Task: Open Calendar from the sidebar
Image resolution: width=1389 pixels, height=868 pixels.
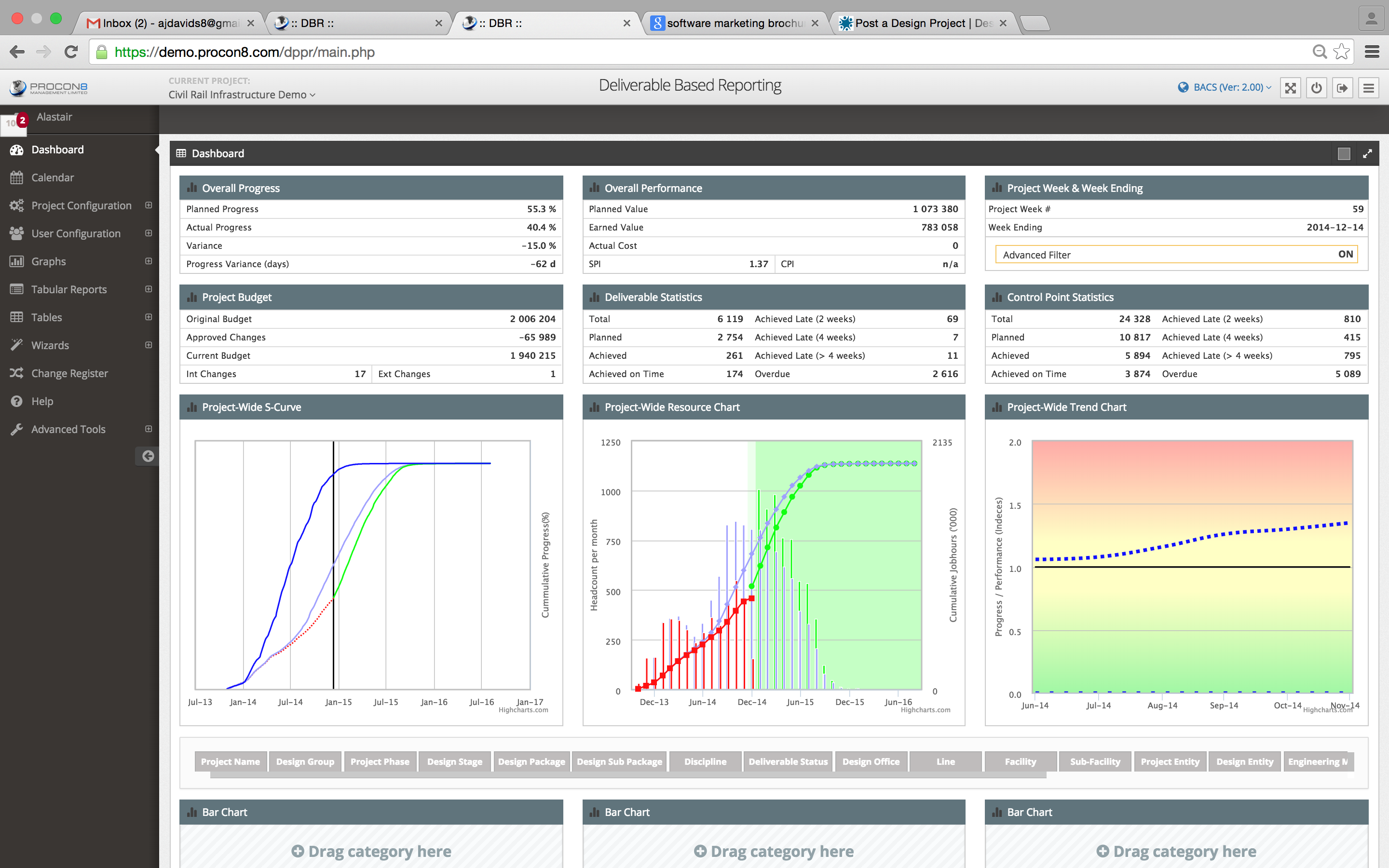Action: [52, 177]
